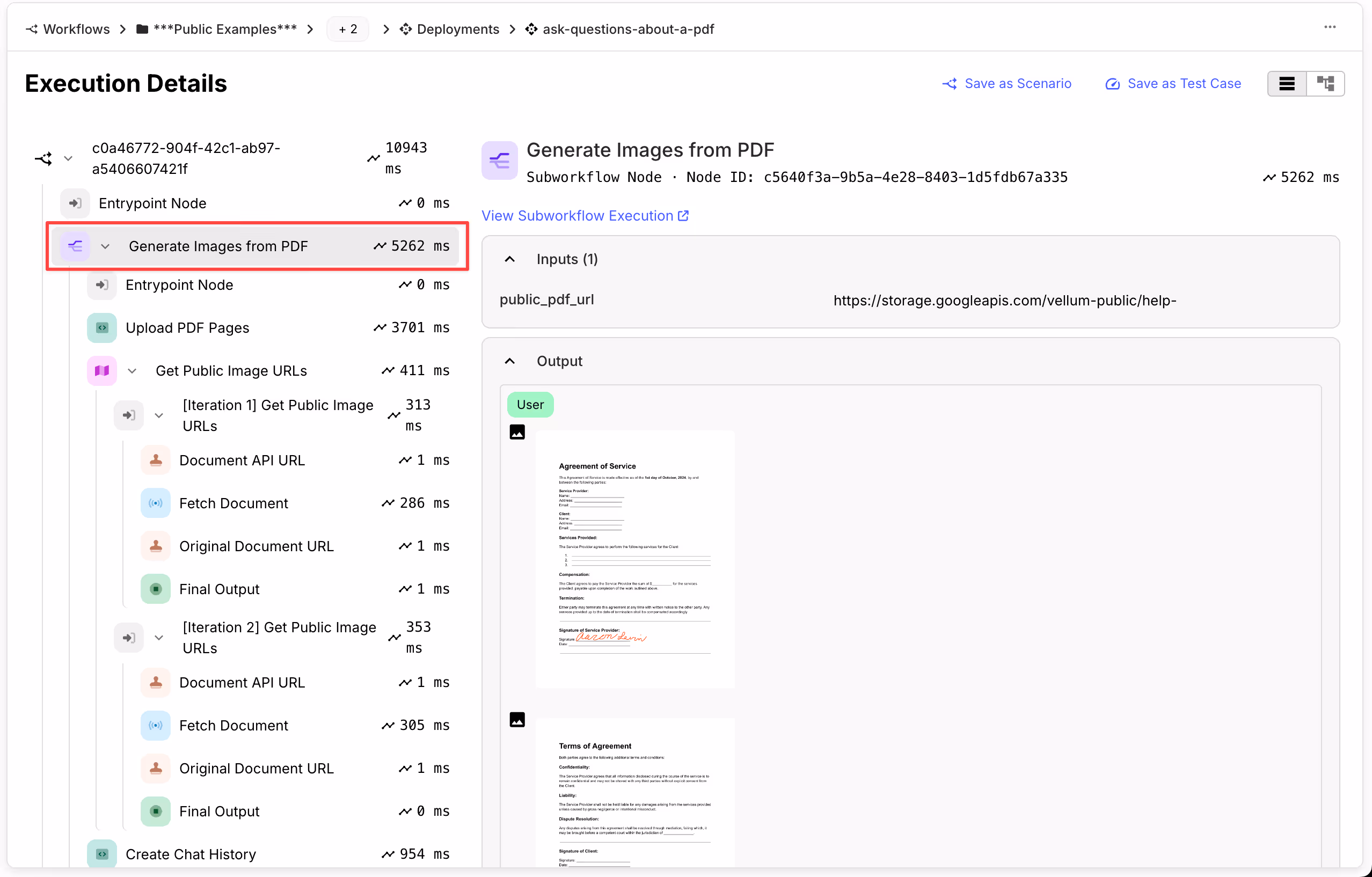Click the image icon above Agreement of Service page
This screenshot has width=1372, height=877.
click(517, 433)
